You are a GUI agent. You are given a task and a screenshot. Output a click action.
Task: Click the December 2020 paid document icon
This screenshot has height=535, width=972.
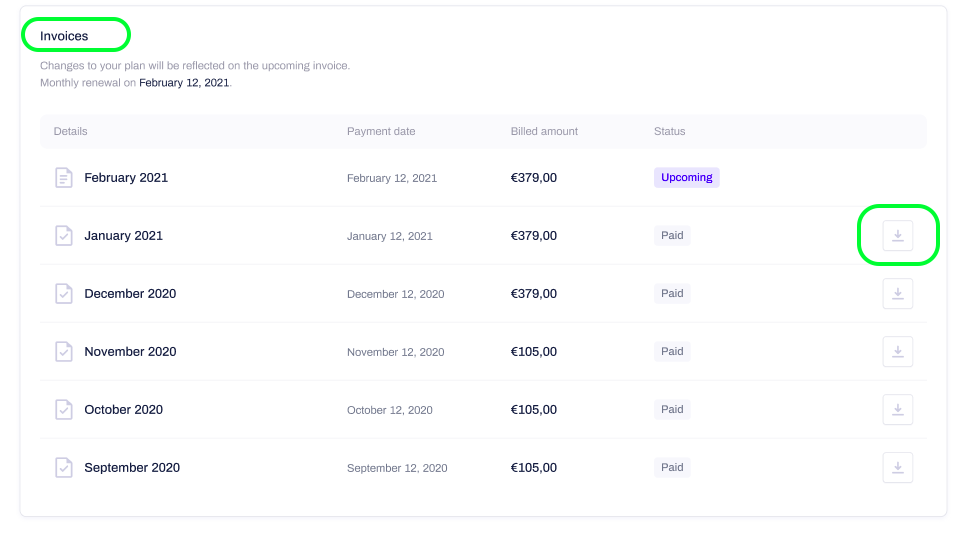point(64,293)
